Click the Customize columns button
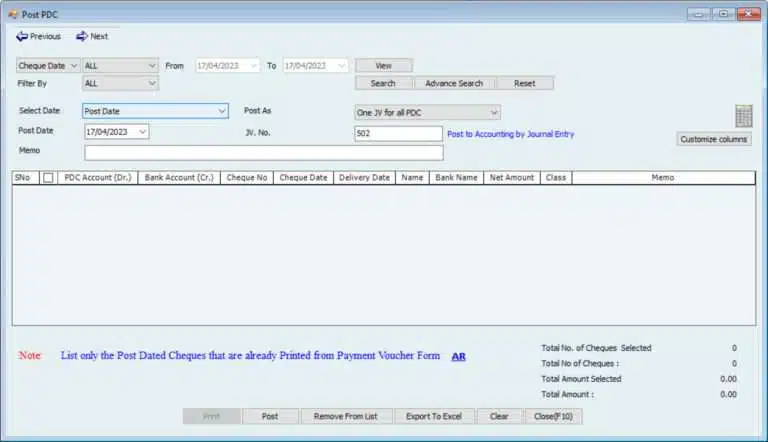 (x=714, y=139)
